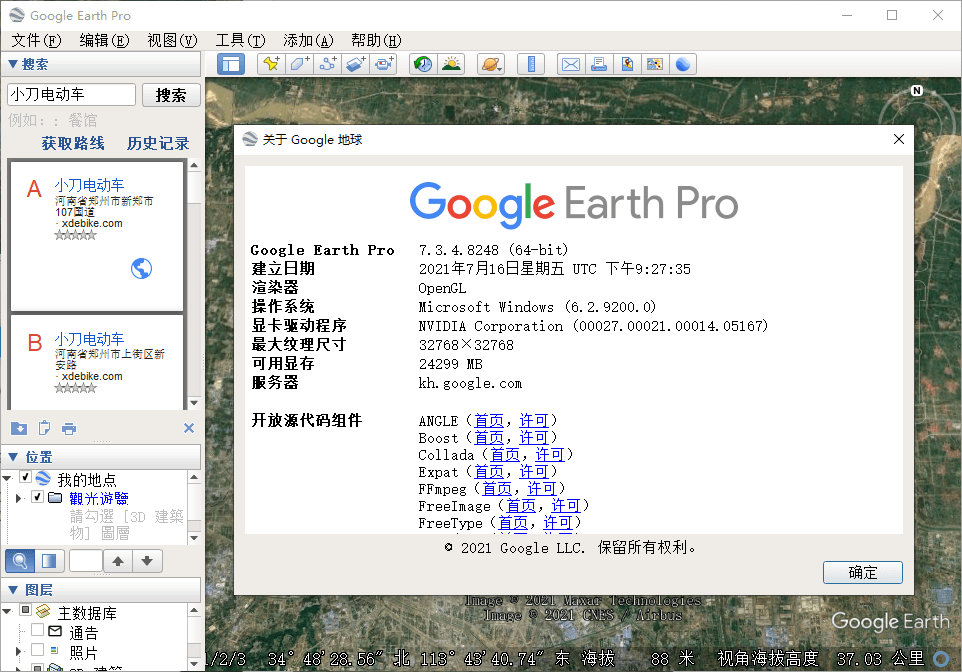Viewport: 962px width, 672px height.
Task: Click 获取路线 link
Action: [x=73, y=144]
